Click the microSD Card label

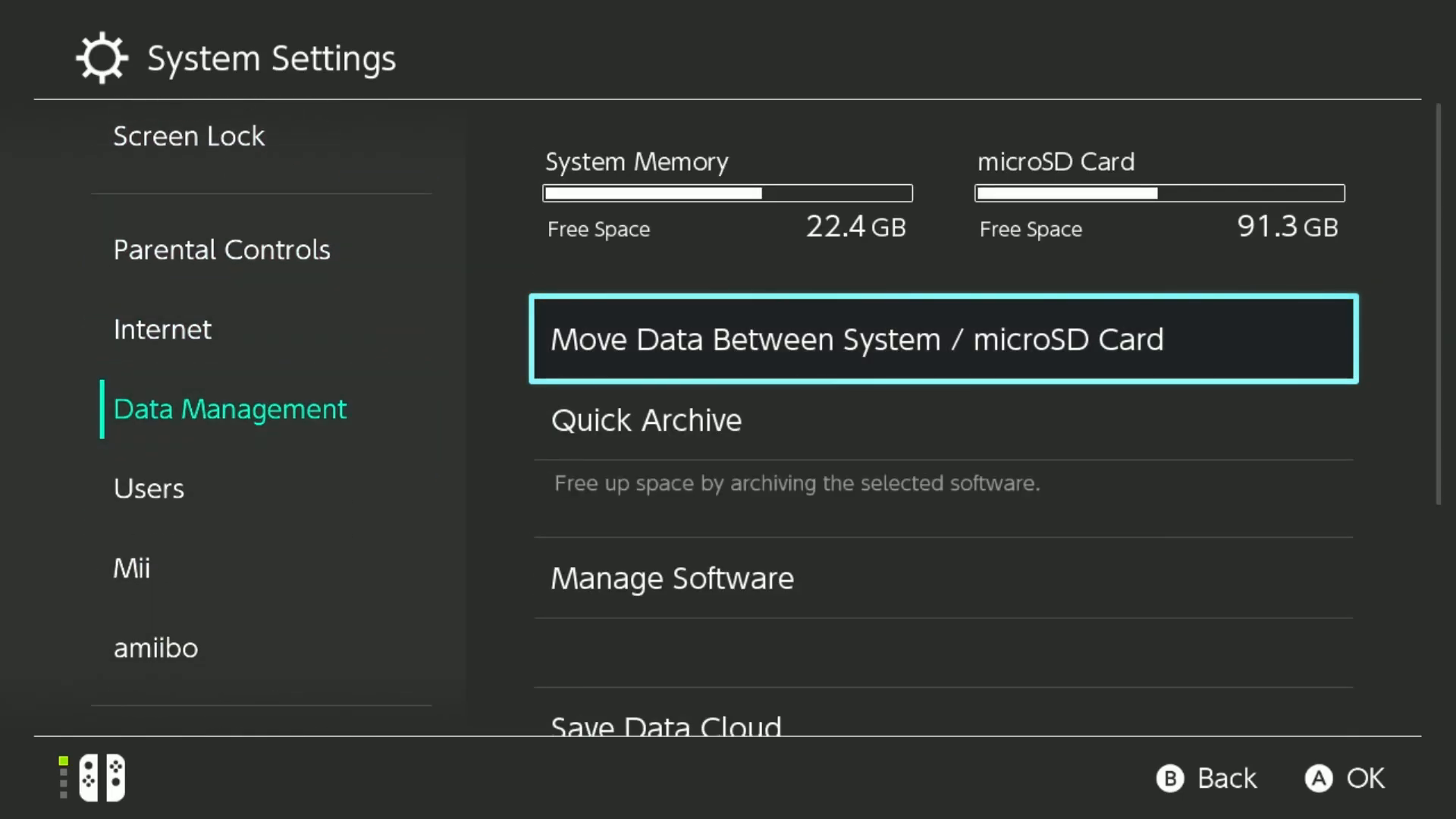[1056, 162]
